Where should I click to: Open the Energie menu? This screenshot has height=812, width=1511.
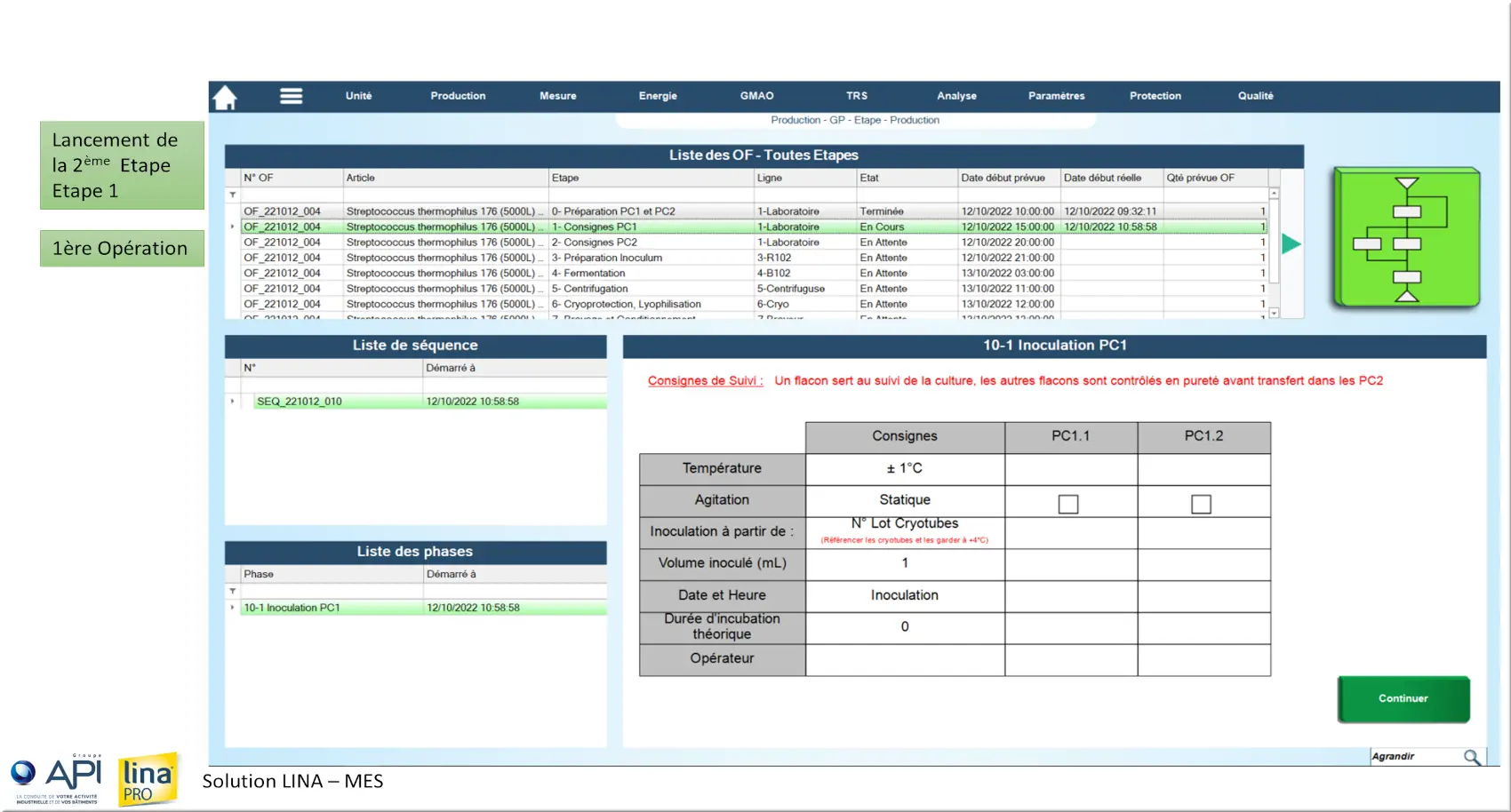click(x=658, y=96)
